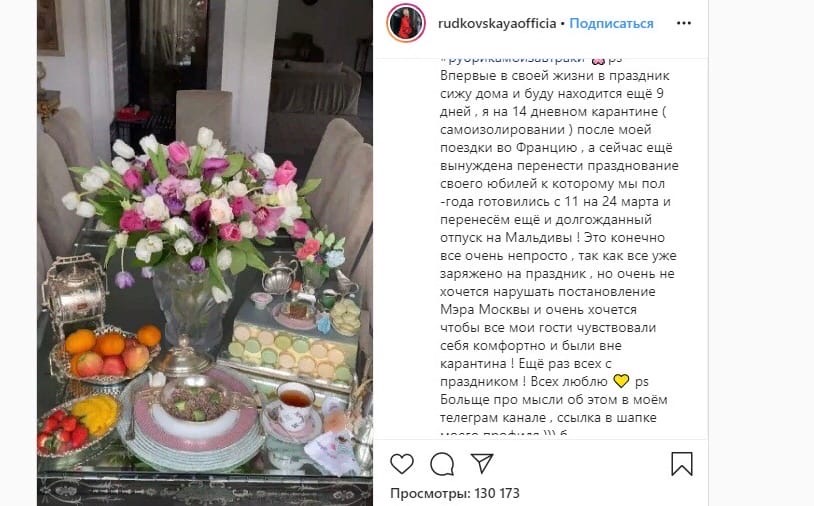This screenshot has width=814, height=506.
Task: Share the post with the paper plane icon
Action: click(x=482, y=463)
